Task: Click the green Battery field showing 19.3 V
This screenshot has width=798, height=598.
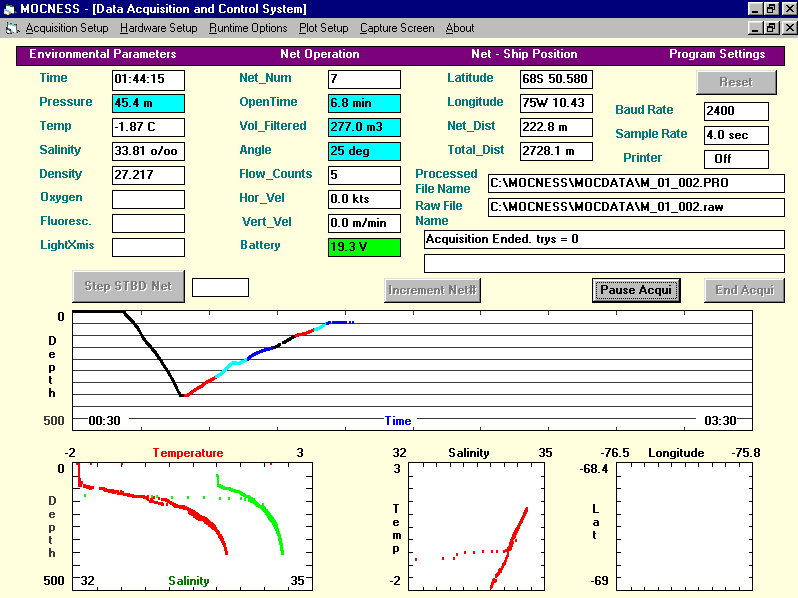Action: click(364, 247)
